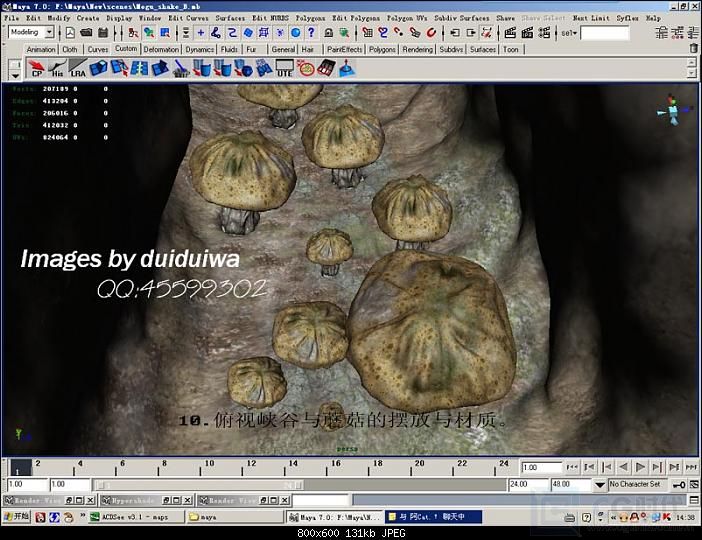Toggle the dynamics selection mask icon
702x540 pixels.
(x=280, y=33)
